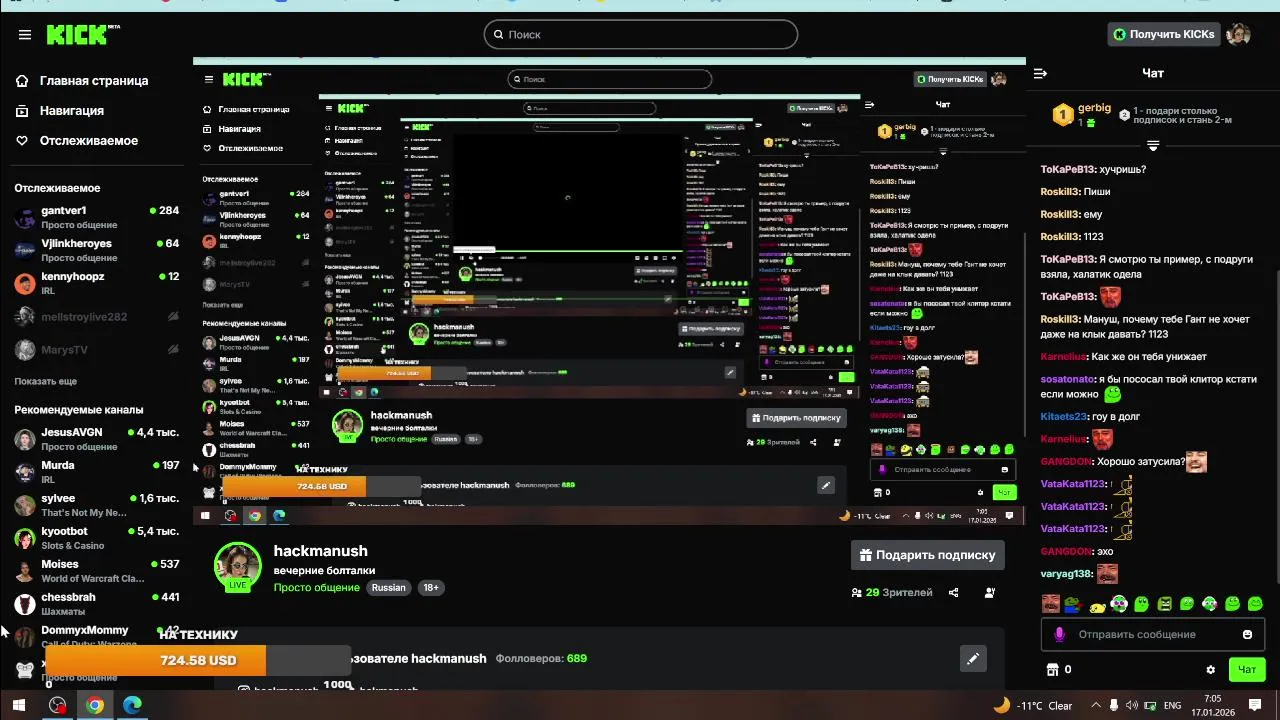
Task: Open followed channel Vjlinkheroyes
Action: point(96,250)
